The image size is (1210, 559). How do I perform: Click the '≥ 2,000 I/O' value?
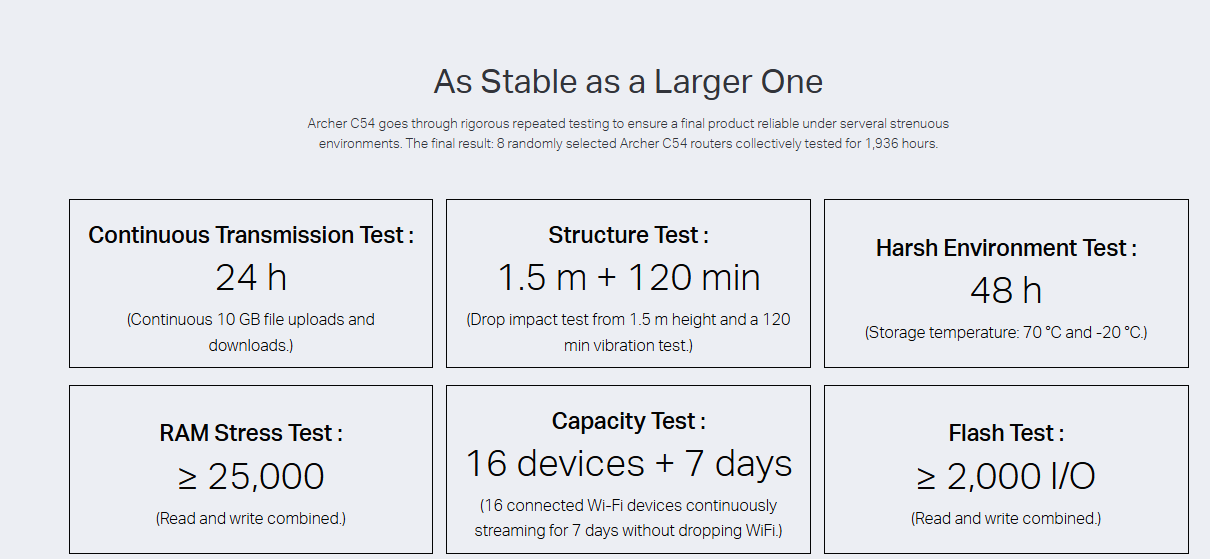[x=1006, y=476]
